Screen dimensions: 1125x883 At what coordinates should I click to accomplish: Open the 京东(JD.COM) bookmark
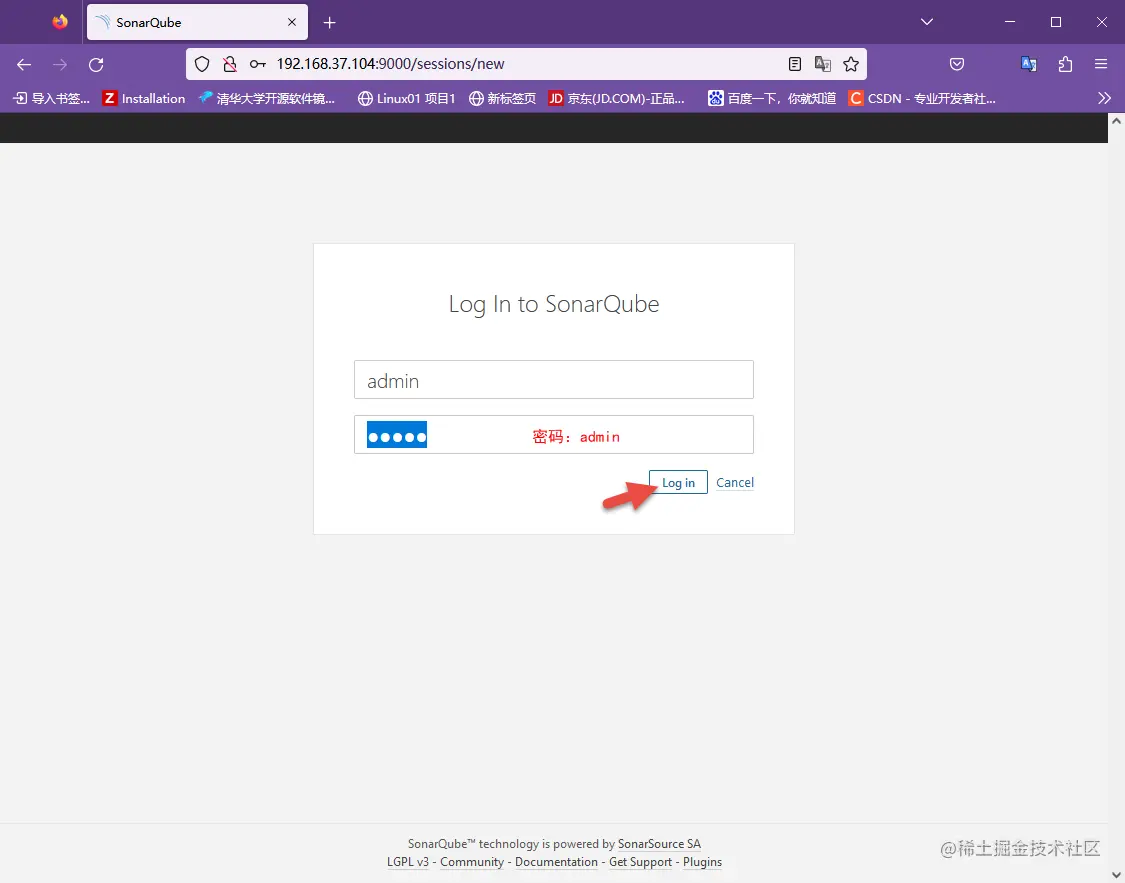tap(616, 98)
